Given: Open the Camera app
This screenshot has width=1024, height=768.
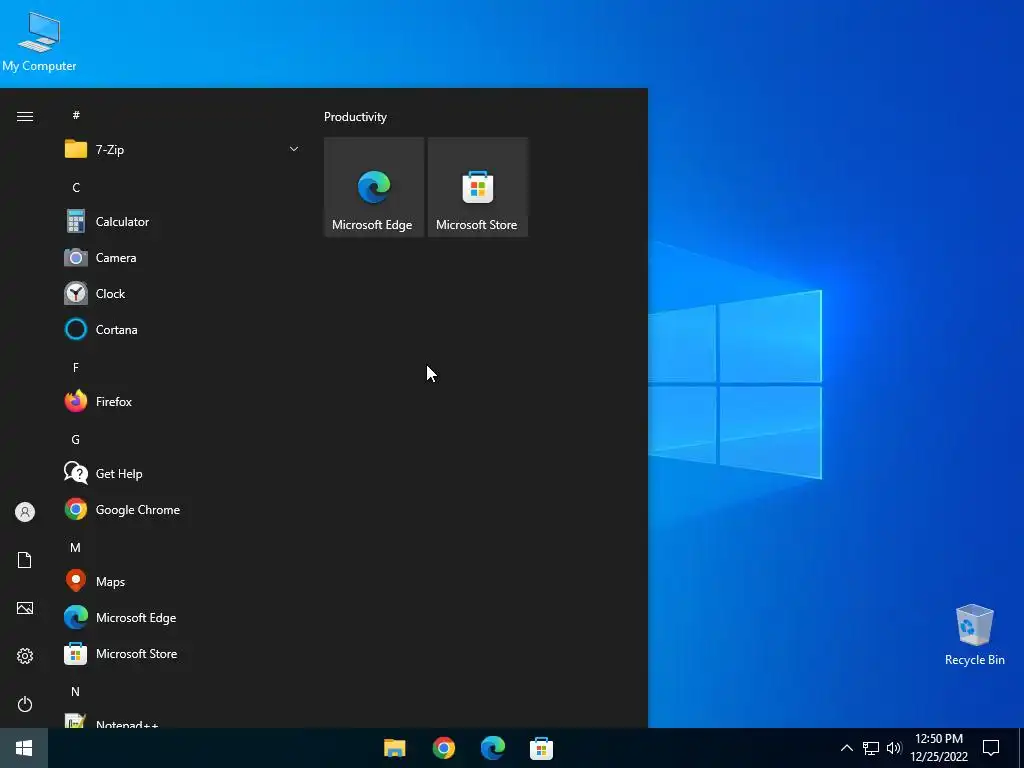Looking at the screenshot, I should (x=182, y=258).
